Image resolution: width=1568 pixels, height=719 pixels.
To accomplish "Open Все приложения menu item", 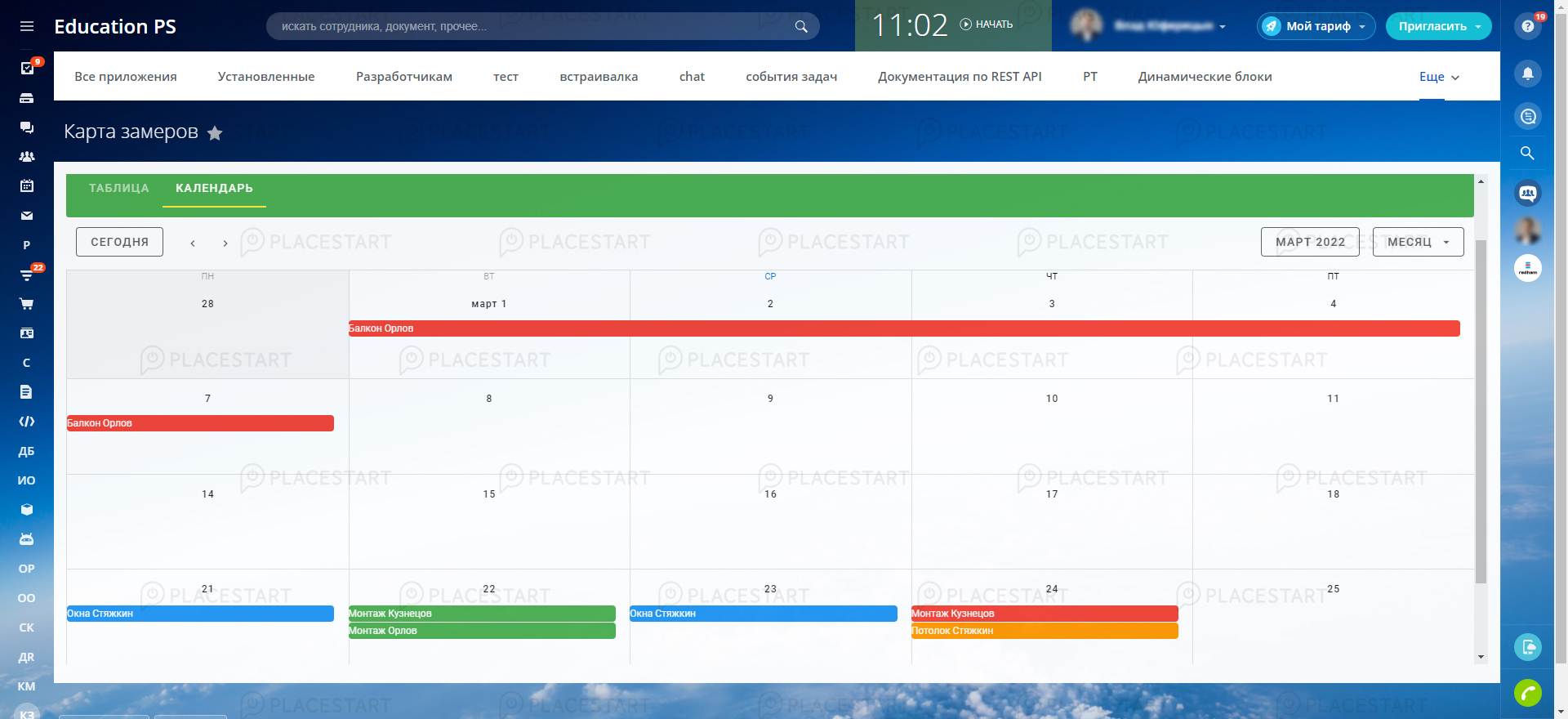I will click(126, 77).
